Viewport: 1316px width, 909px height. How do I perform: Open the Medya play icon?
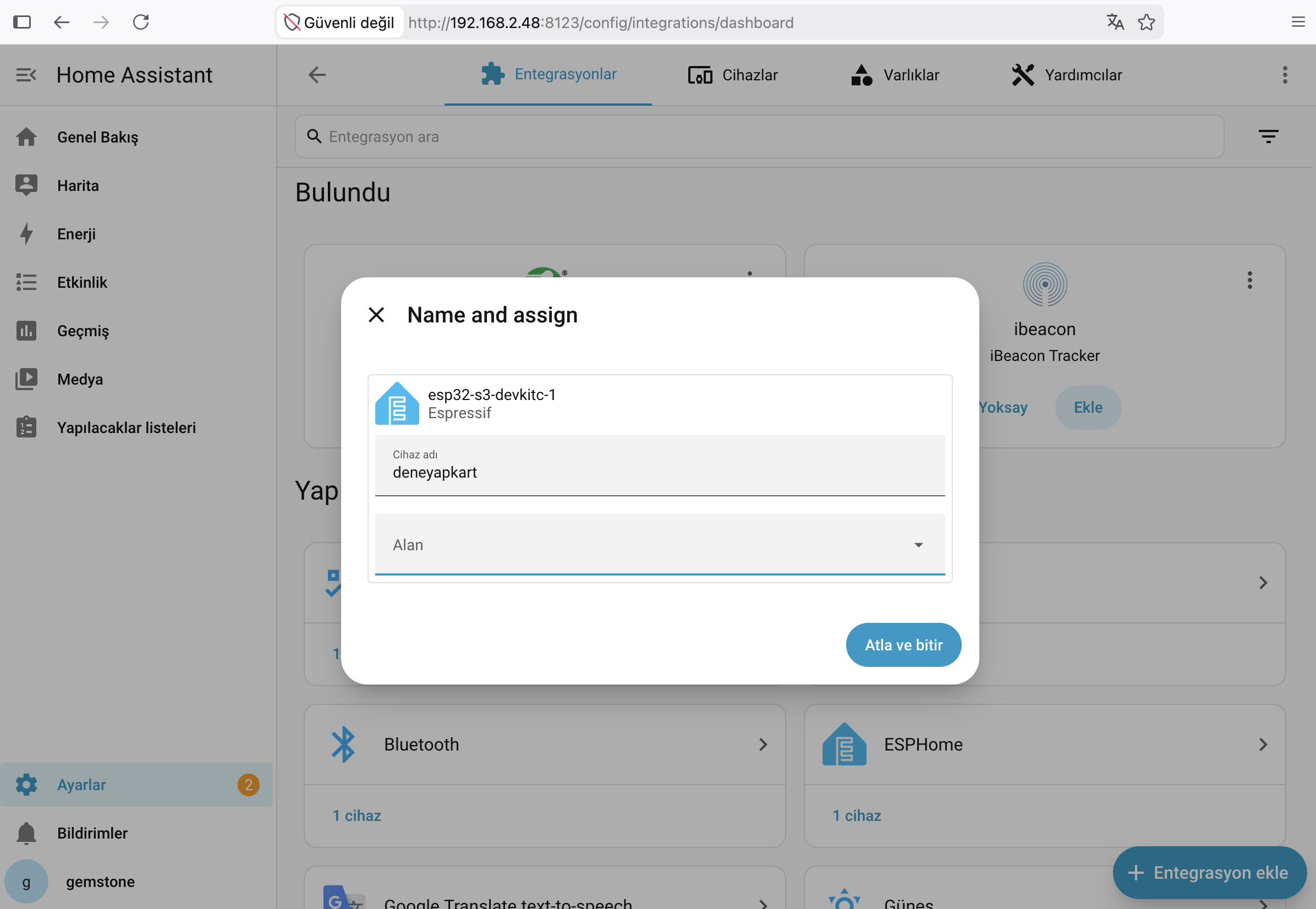click(x=26, y=379)
